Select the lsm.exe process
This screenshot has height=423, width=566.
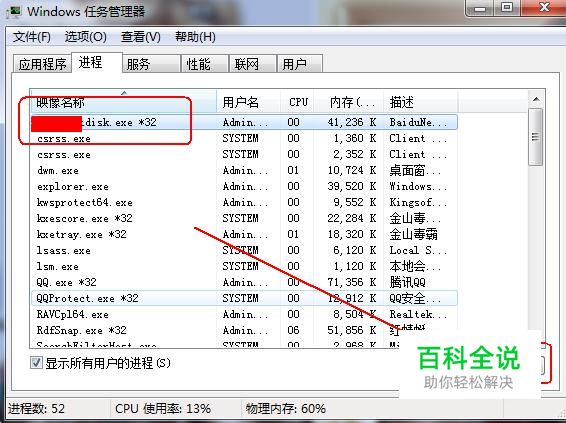244,266
